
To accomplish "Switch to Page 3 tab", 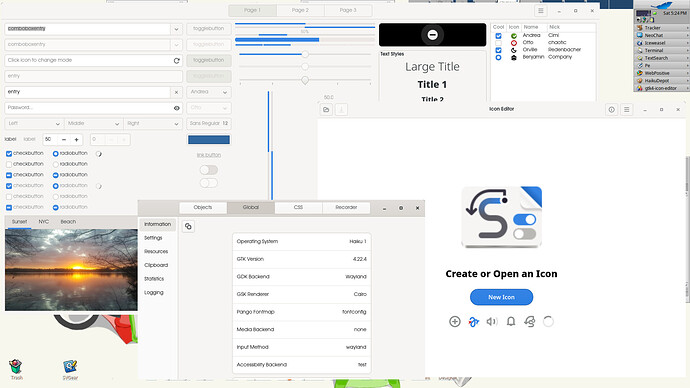I will coord(348,10).
